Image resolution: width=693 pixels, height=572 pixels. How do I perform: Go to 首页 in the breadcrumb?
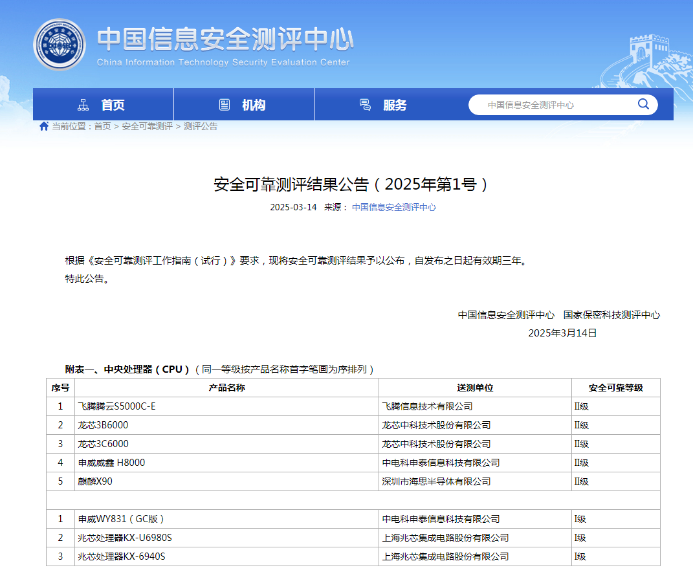pyautogui.click(x=102, y=127)
